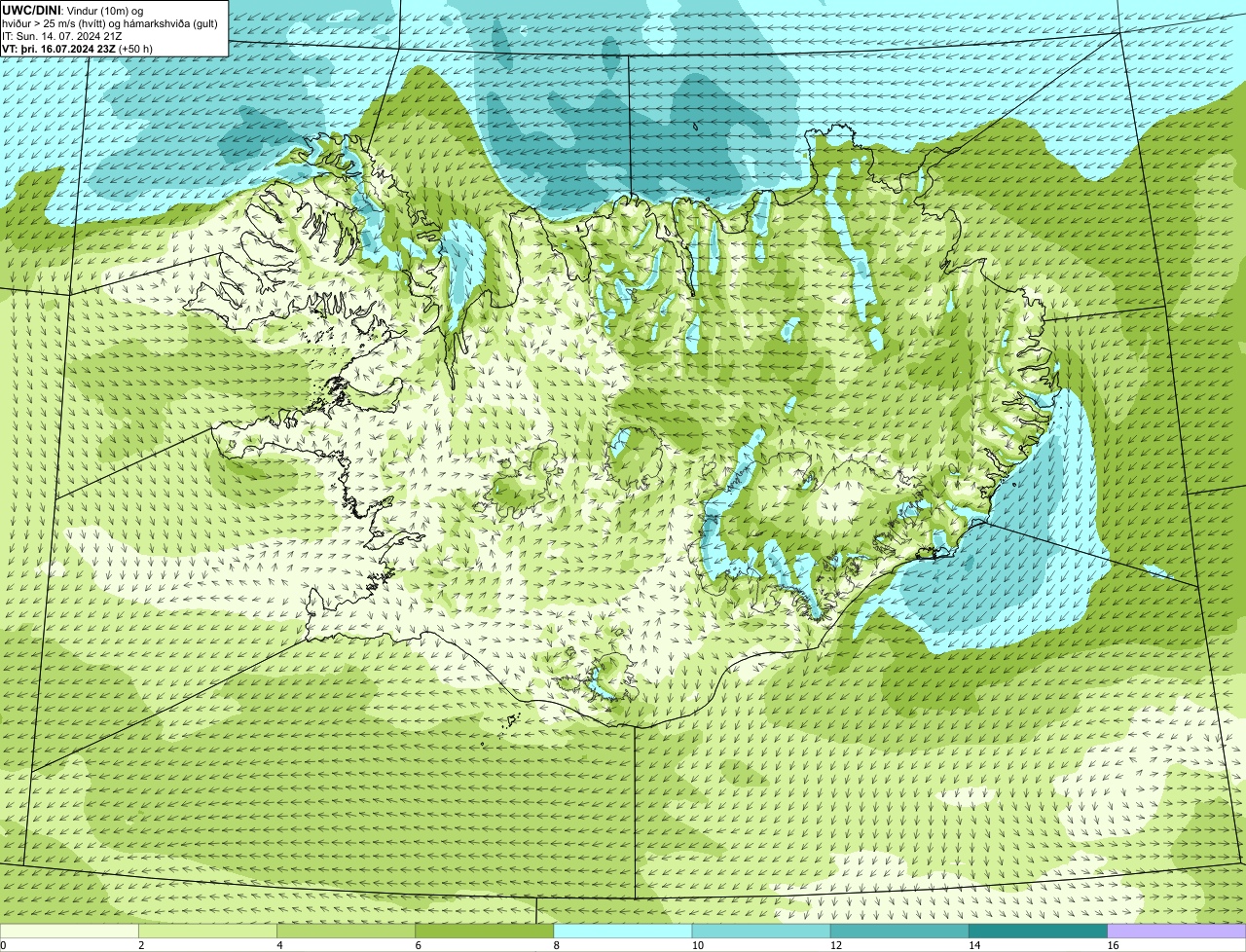Click the legend tick label "6"

pyautogui.click(x=418, y=945)
